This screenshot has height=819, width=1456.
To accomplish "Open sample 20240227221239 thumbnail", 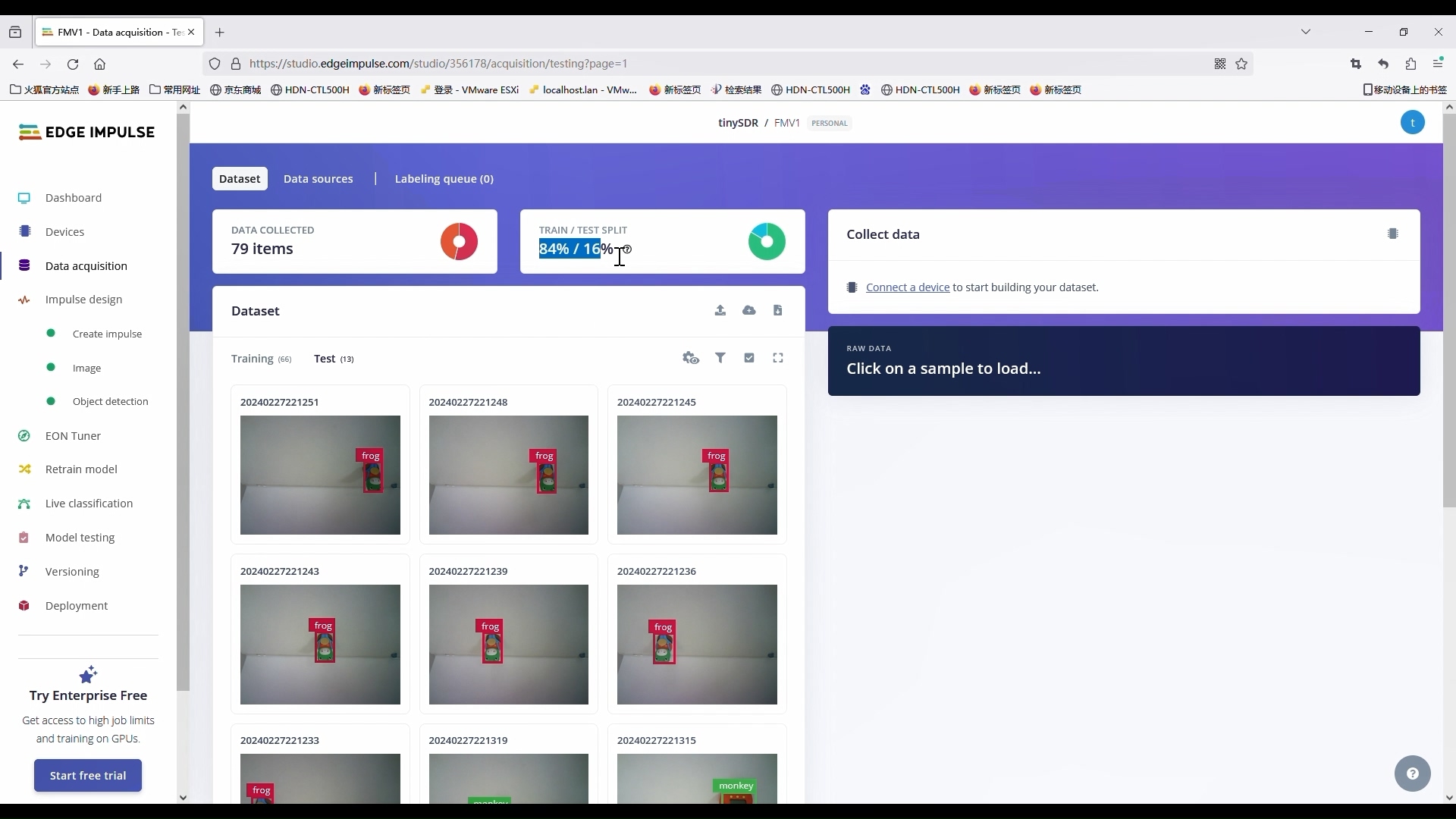I will click(x=508, y=645).
